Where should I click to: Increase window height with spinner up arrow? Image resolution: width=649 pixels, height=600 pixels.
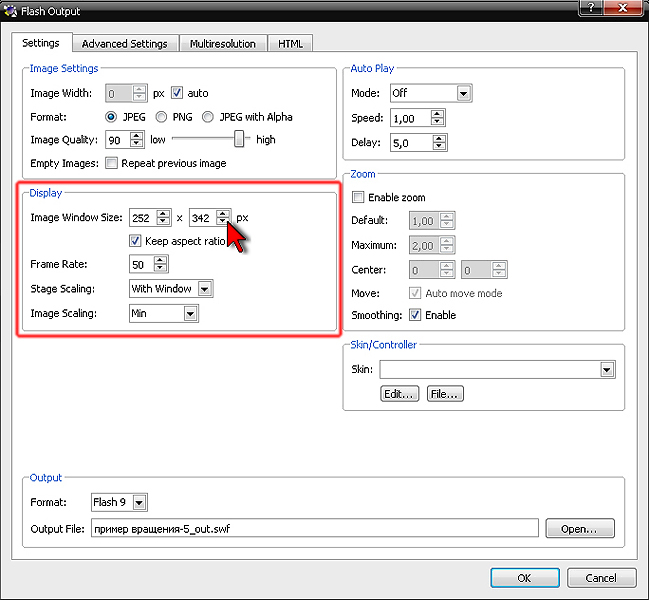(223, 214)
